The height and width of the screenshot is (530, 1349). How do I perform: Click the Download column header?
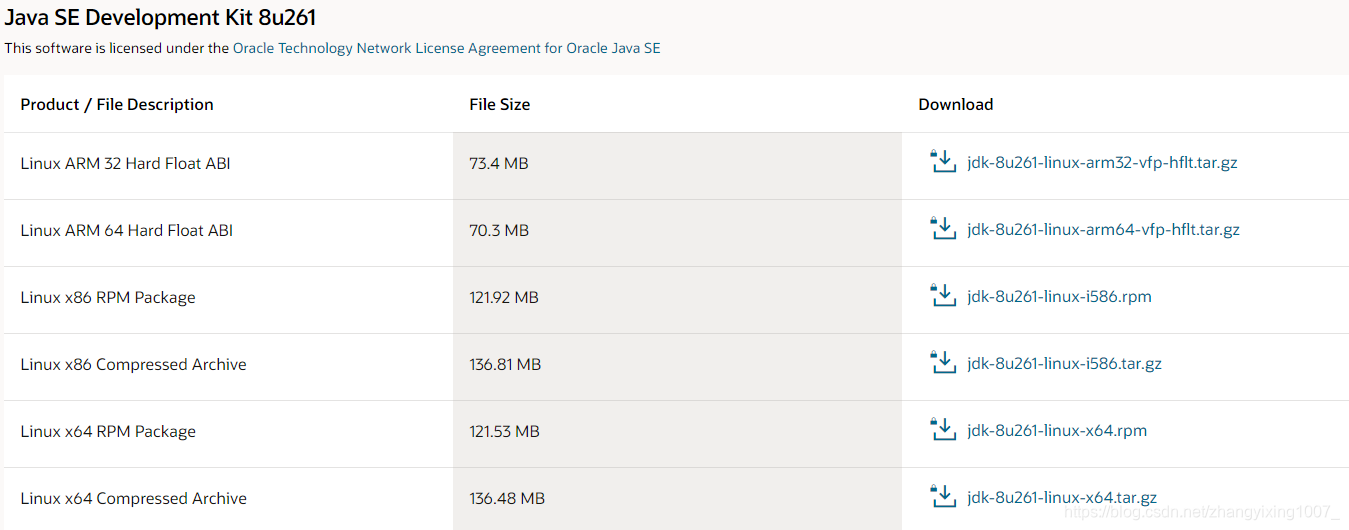(956, 104)
